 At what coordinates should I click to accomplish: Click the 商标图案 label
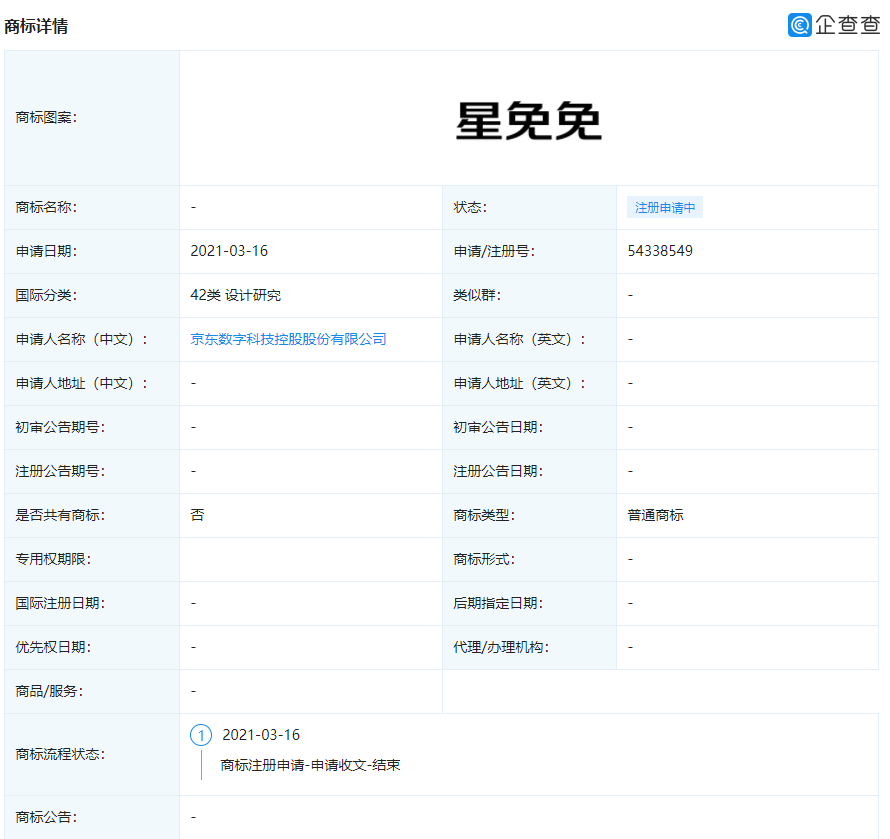[47, 118]
